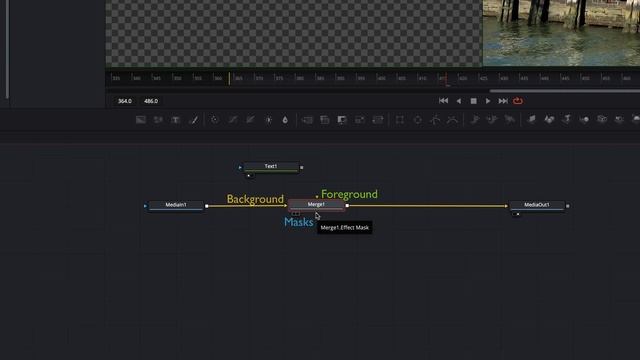Click the yellow playhead on the time ruler
Screen dimensions: 640x360
(x=229, y=78)
